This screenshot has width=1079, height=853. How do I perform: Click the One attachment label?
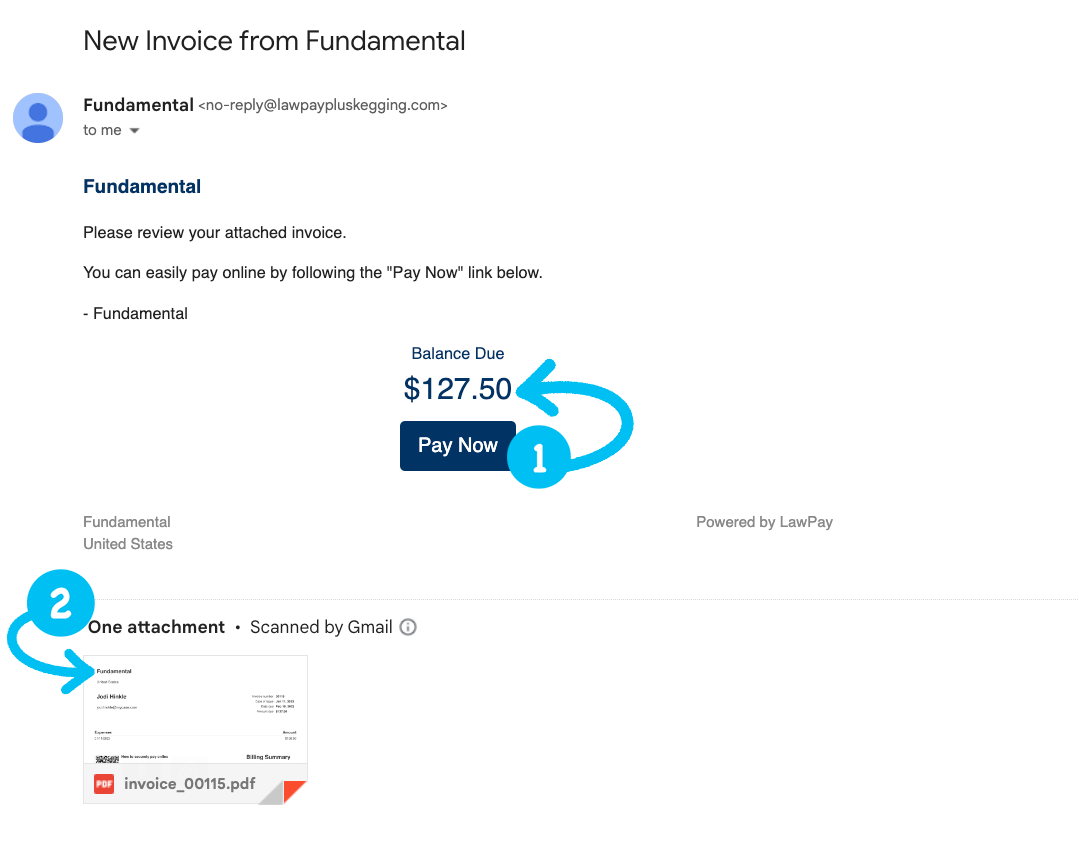(155, 627)
